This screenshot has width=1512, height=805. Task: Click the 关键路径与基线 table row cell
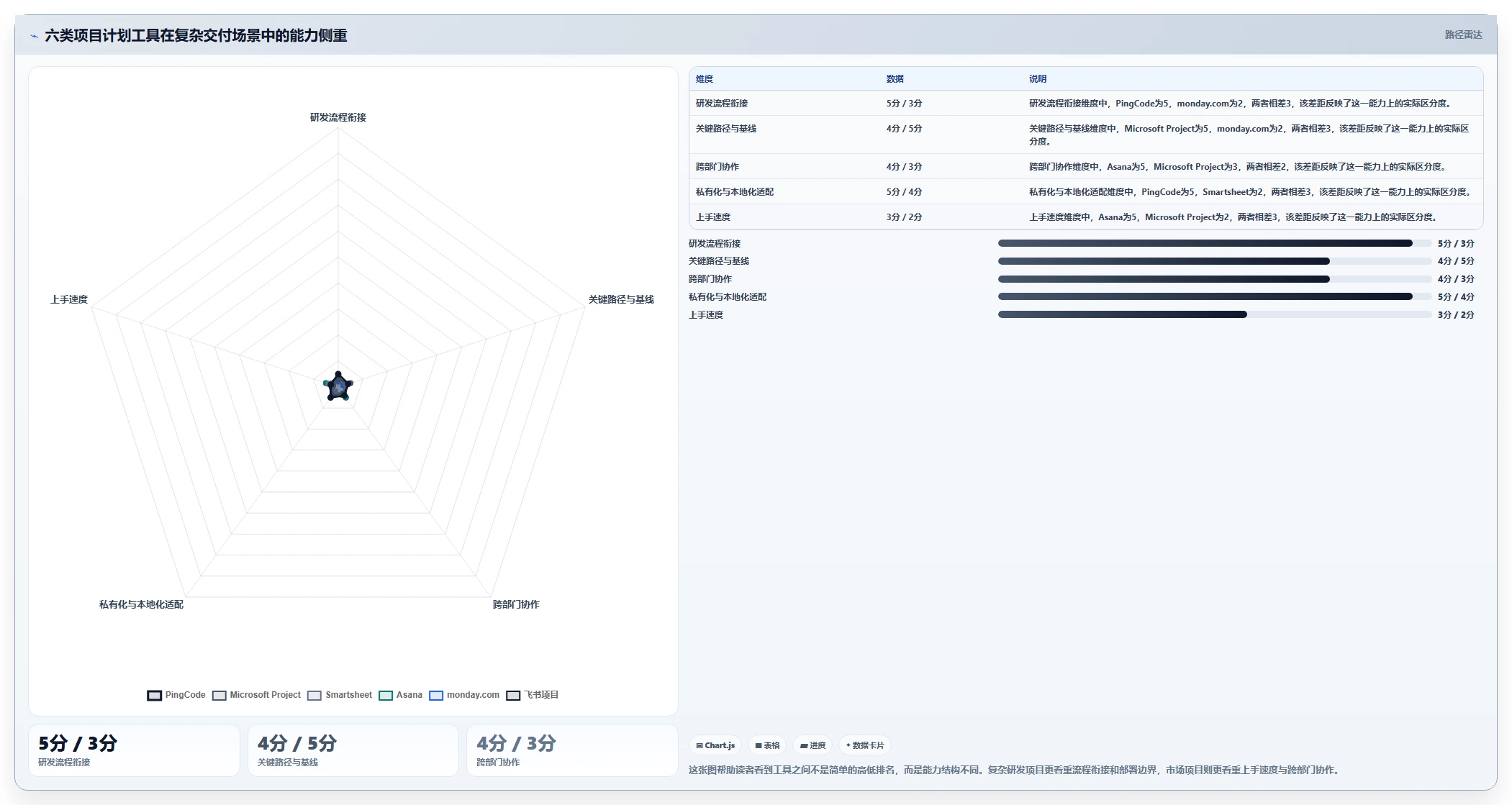(726, 129)
